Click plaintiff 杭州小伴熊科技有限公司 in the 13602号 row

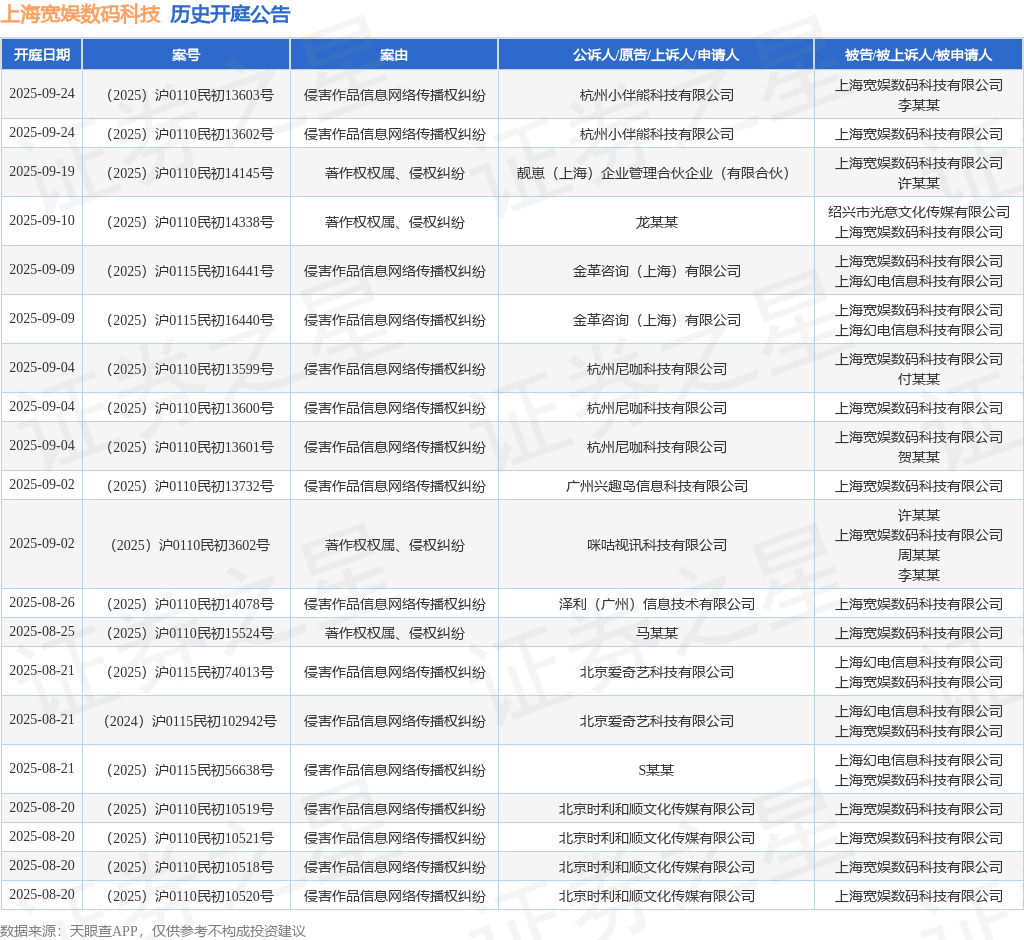656,134
